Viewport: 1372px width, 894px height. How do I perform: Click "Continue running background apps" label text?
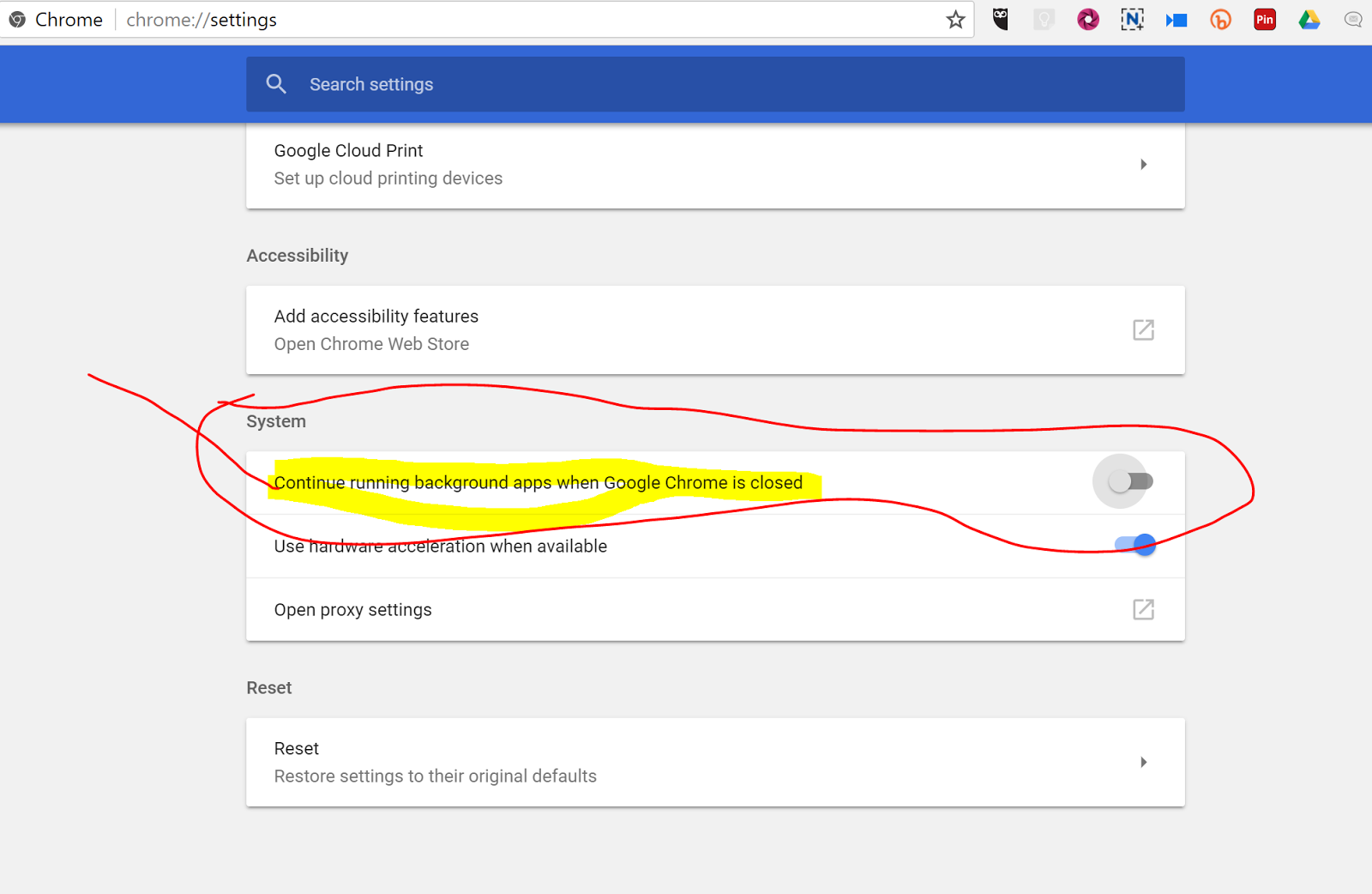tap(539, 483)
